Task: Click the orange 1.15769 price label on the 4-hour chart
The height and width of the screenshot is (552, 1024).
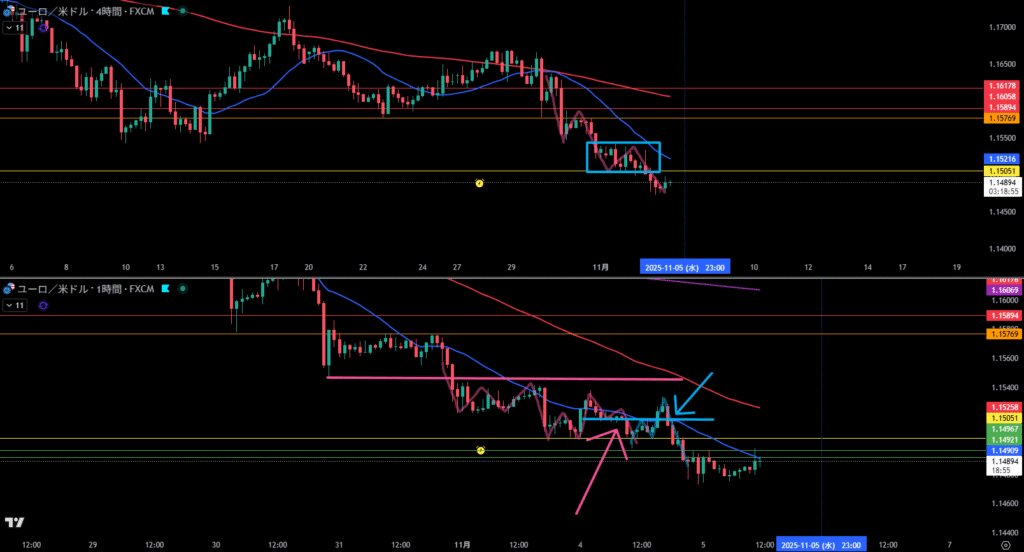Action: tap(1002, 118)
